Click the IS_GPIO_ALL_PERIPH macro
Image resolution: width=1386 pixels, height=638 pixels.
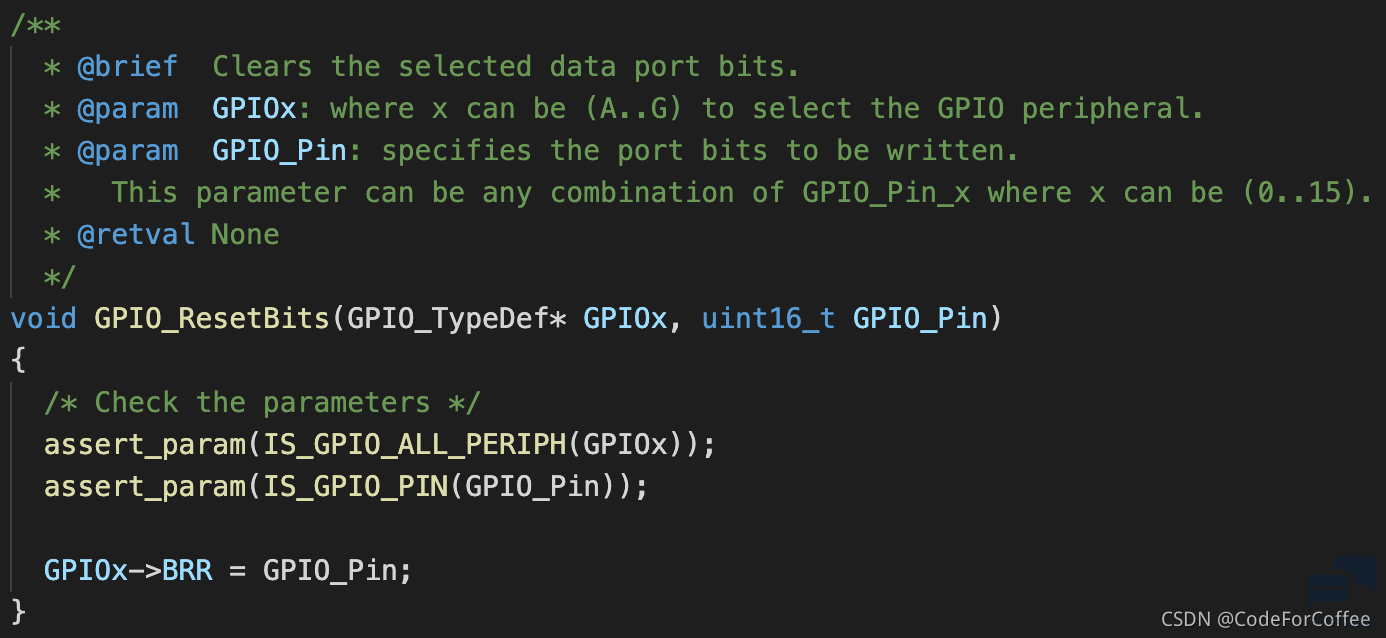[414, 445]
